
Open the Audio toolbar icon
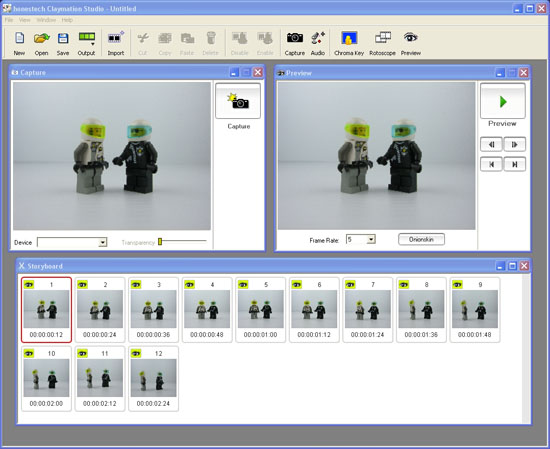pos(318,38)
